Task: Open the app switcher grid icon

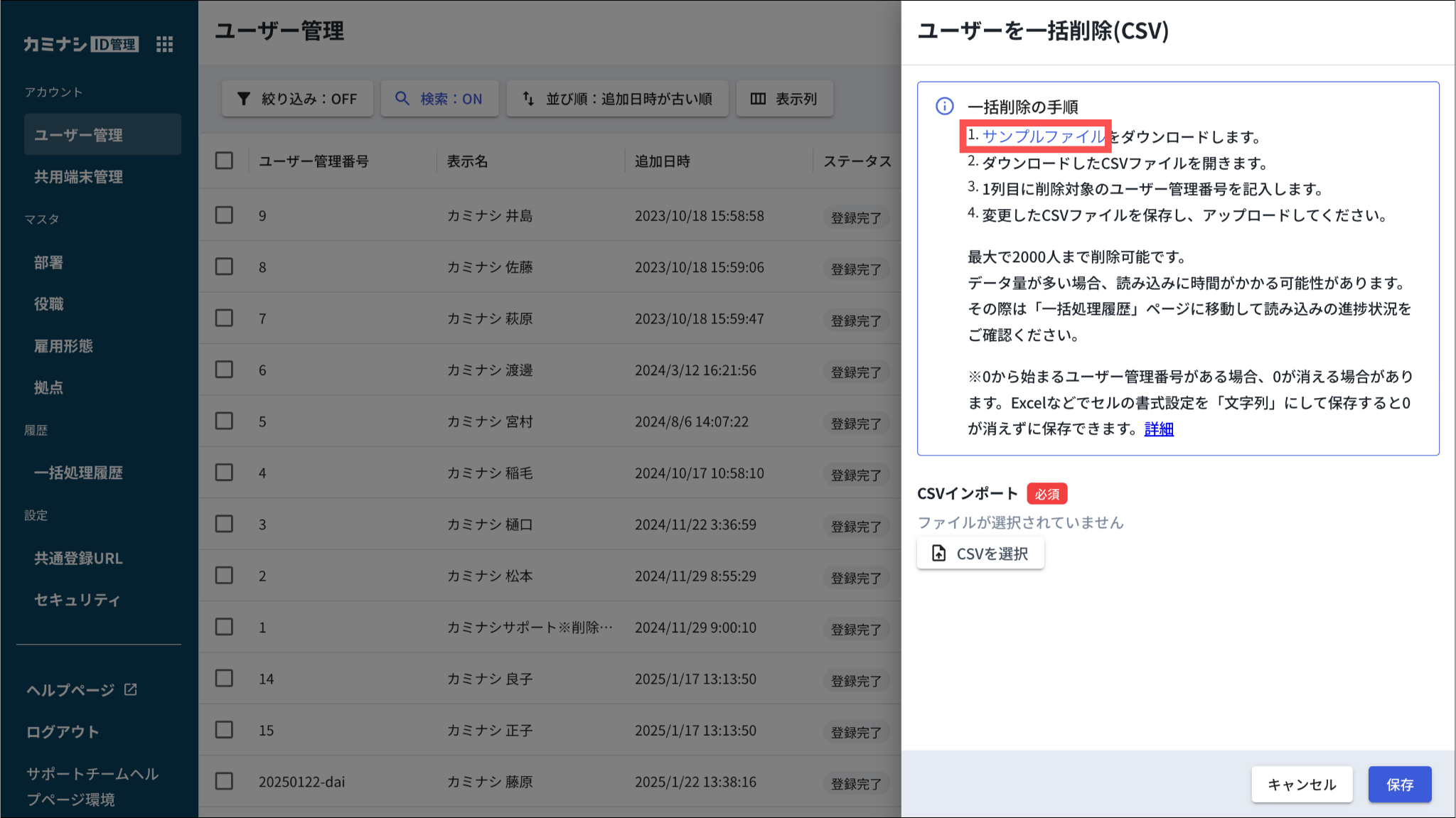Action: pos(164,45)
